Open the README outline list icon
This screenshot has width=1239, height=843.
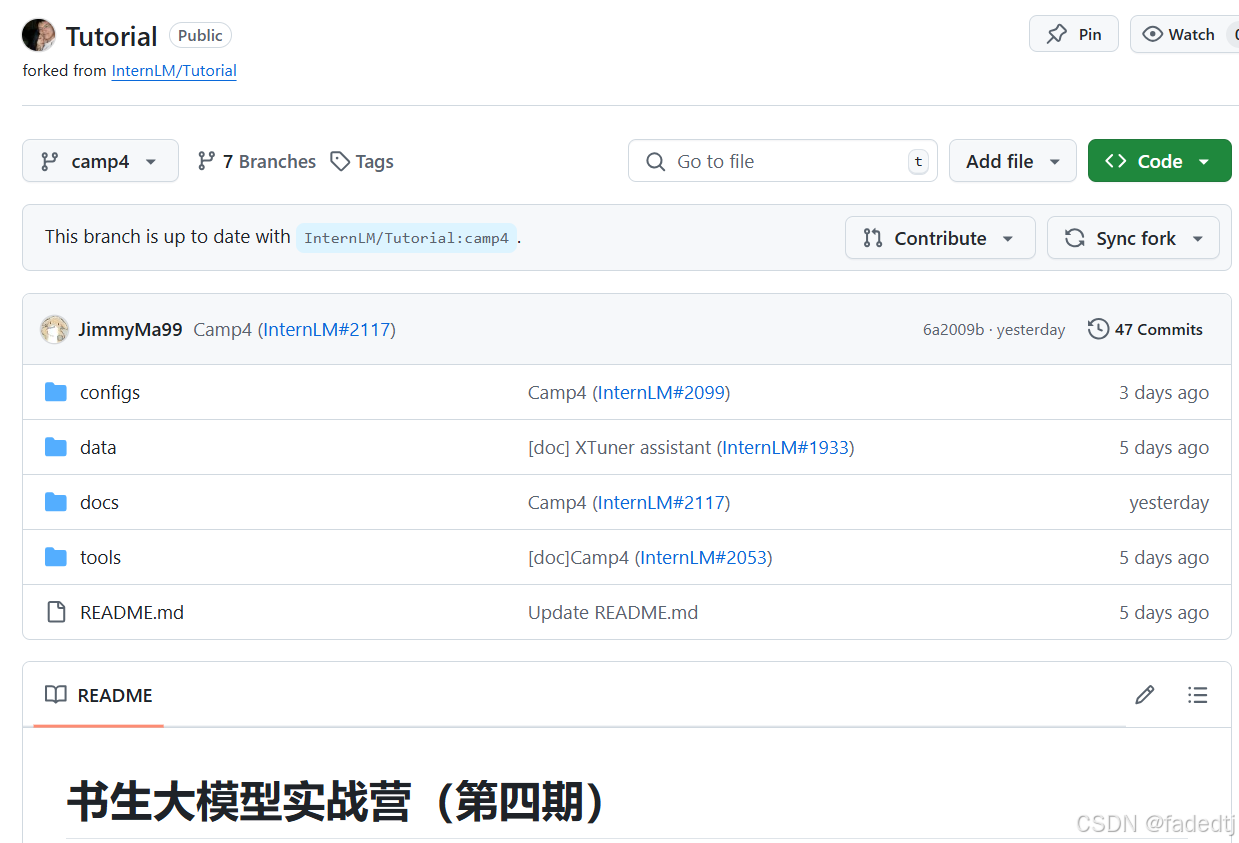[x=1197, y=695]
